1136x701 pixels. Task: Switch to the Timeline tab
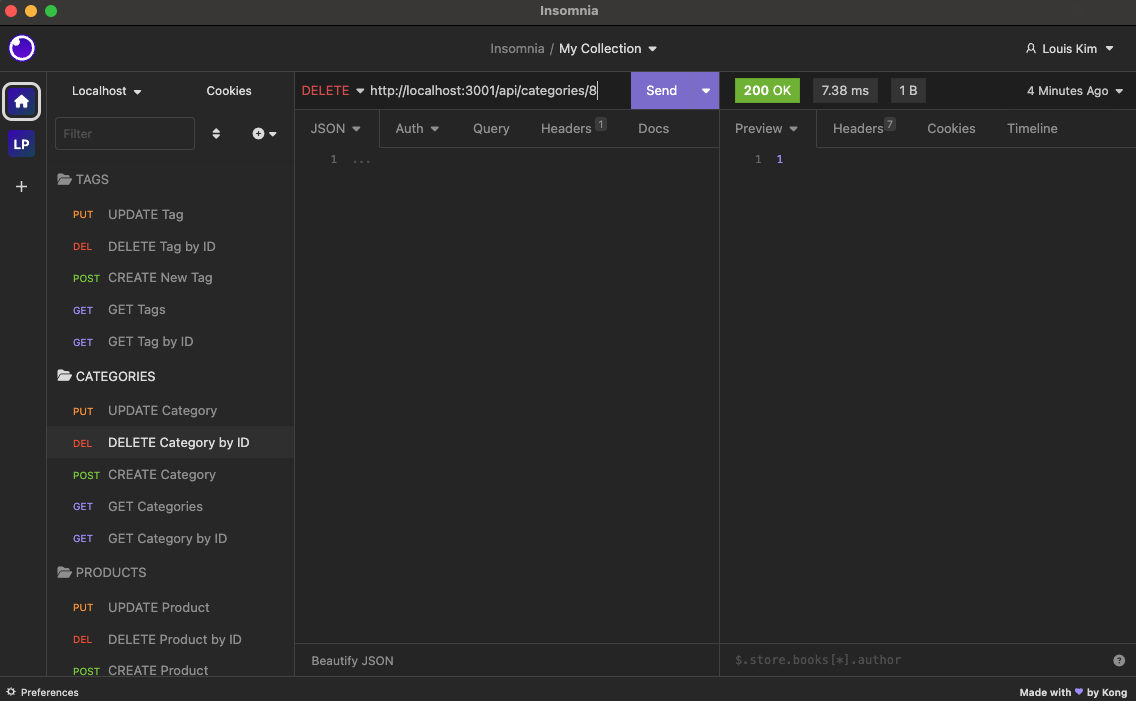click(1032, 128)
